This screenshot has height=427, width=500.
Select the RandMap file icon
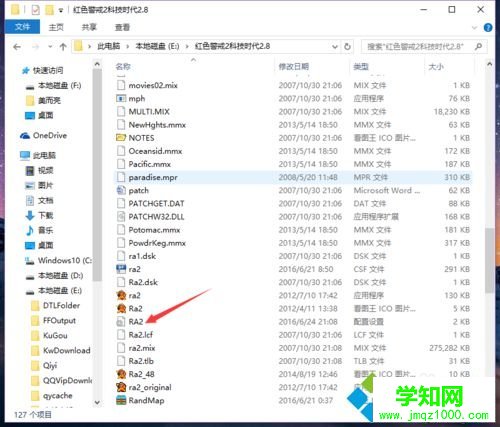tap(121, 400)
